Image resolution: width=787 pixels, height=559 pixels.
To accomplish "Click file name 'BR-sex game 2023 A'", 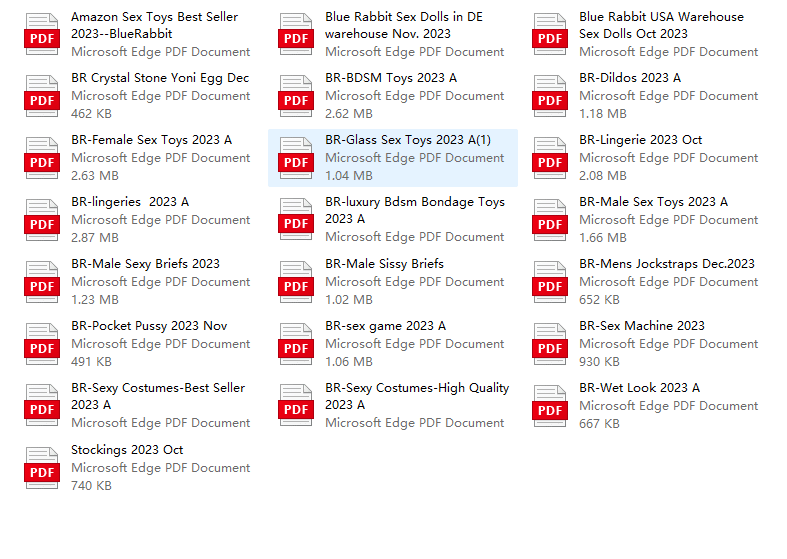I will (385, 326).
